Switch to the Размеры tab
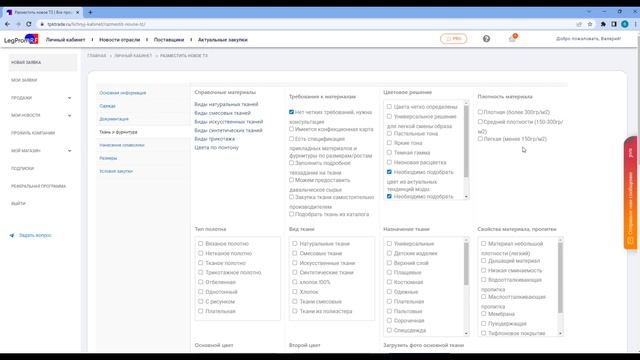 click(x=108, y=158)
